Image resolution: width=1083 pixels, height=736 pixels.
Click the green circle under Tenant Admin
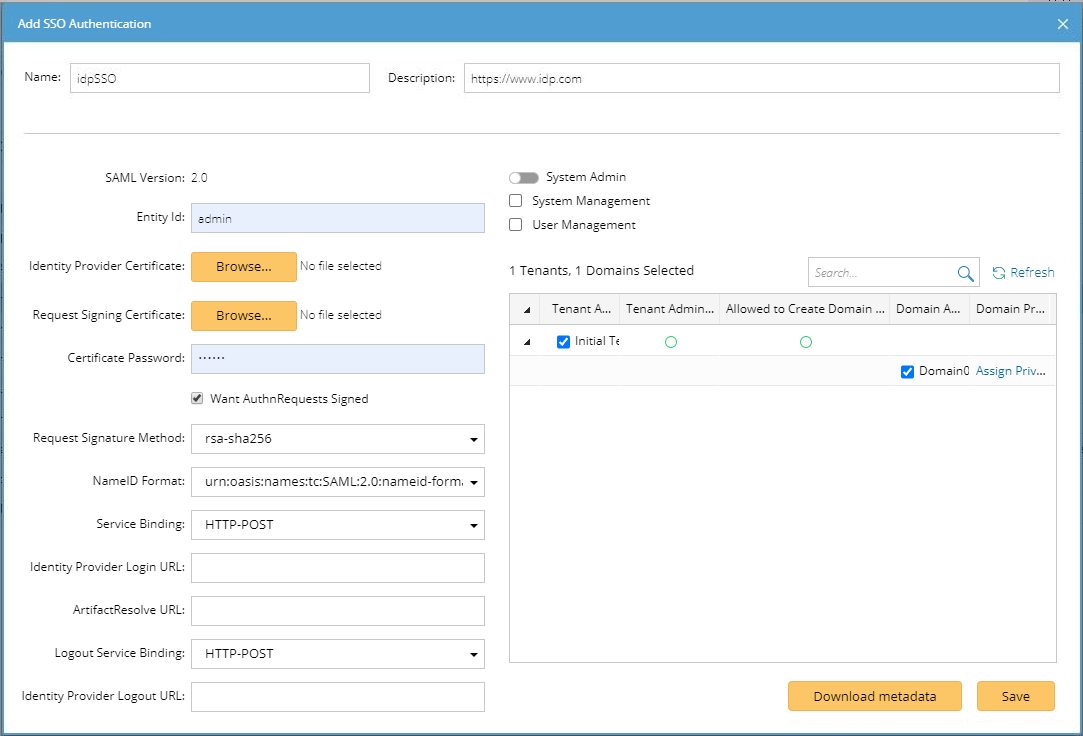point(670,341)
